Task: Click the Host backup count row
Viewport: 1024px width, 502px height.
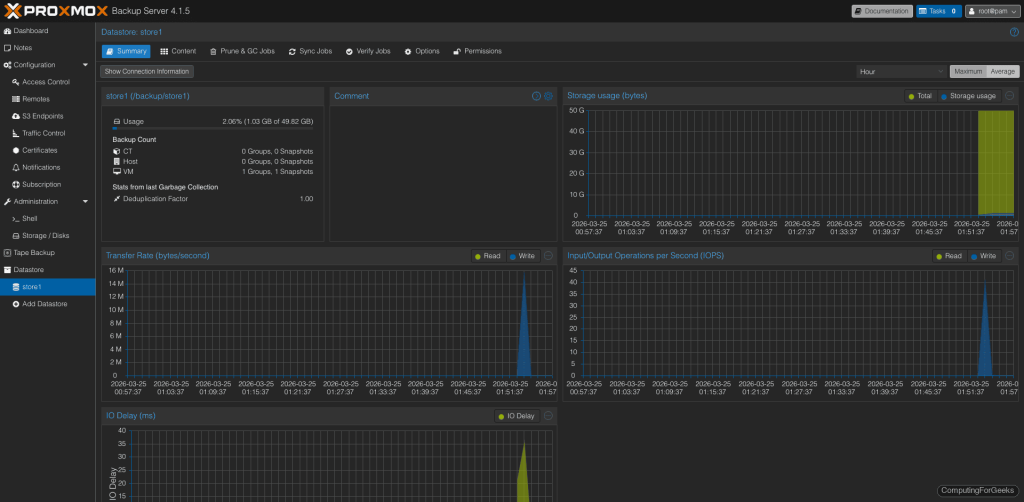Action: pyautogui.click(x=213, y=161)
